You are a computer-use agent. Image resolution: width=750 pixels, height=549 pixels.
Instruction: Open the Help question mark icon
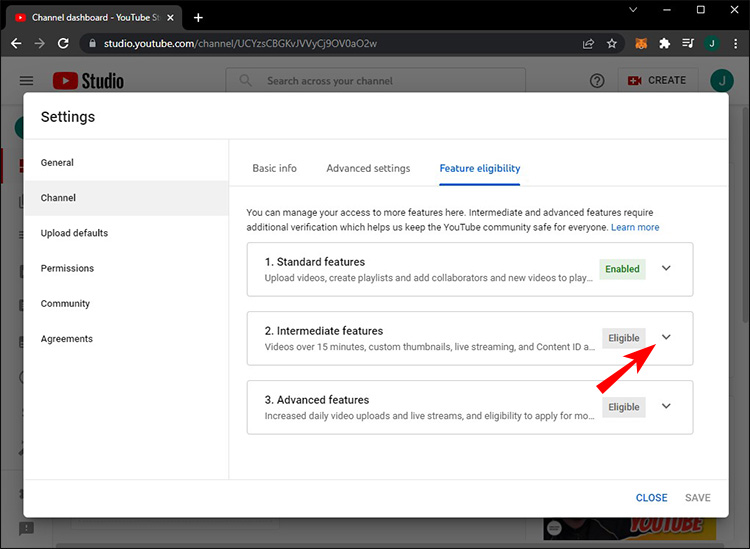pos(597,81)
